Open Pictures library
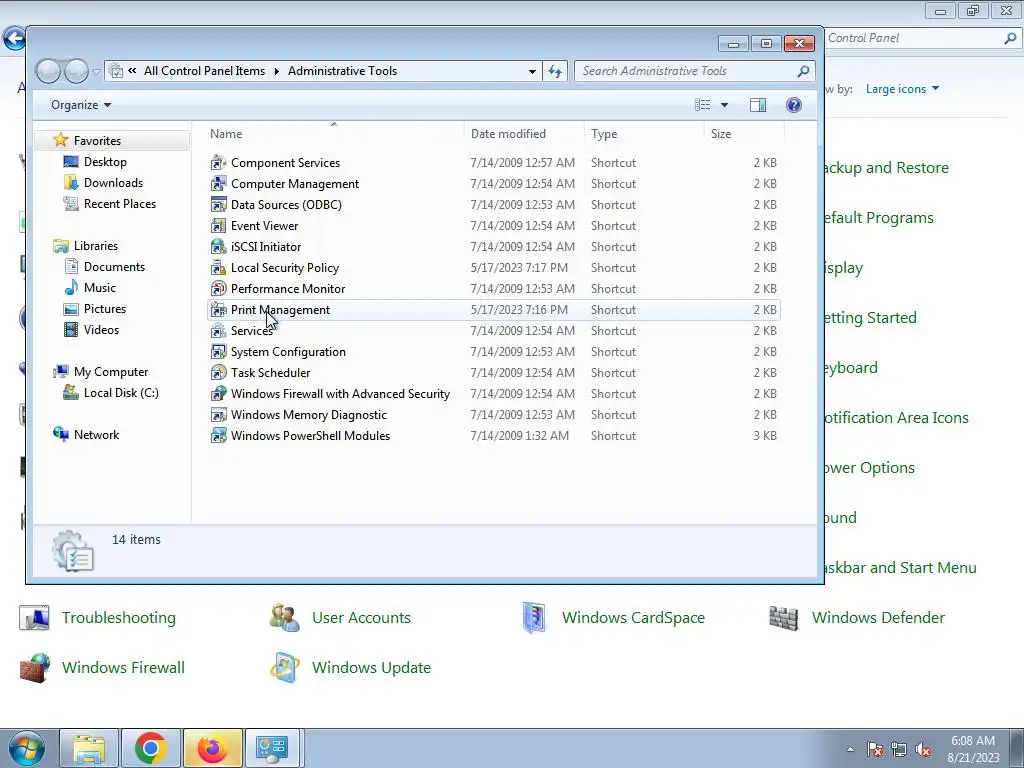The width and height of the screenshot is (1024, 768). coord(104,308)
